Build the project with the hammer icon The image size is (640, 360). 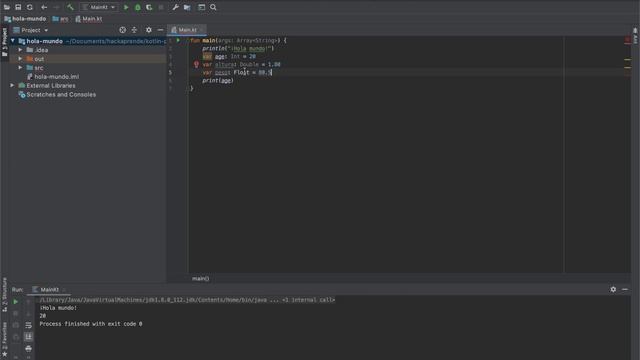(x=70, y=7)
